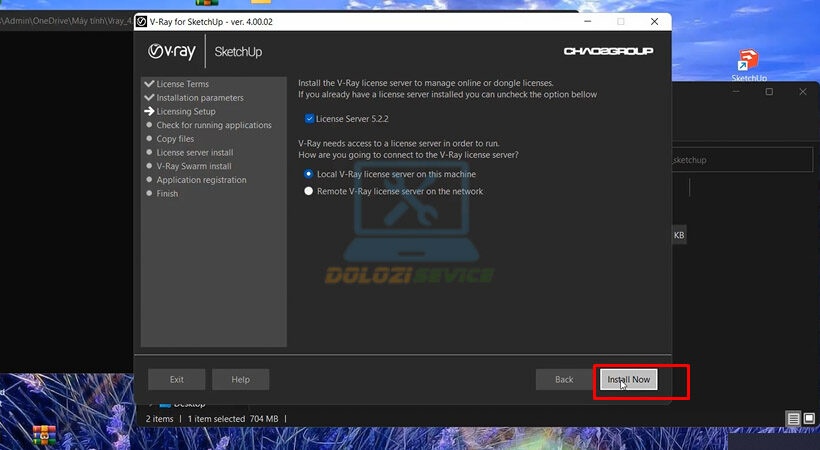Click V-Ray Swarm install step in sidebar
Image resolution: width=820 pixels, height=450 pixels.
coord(194,166)
